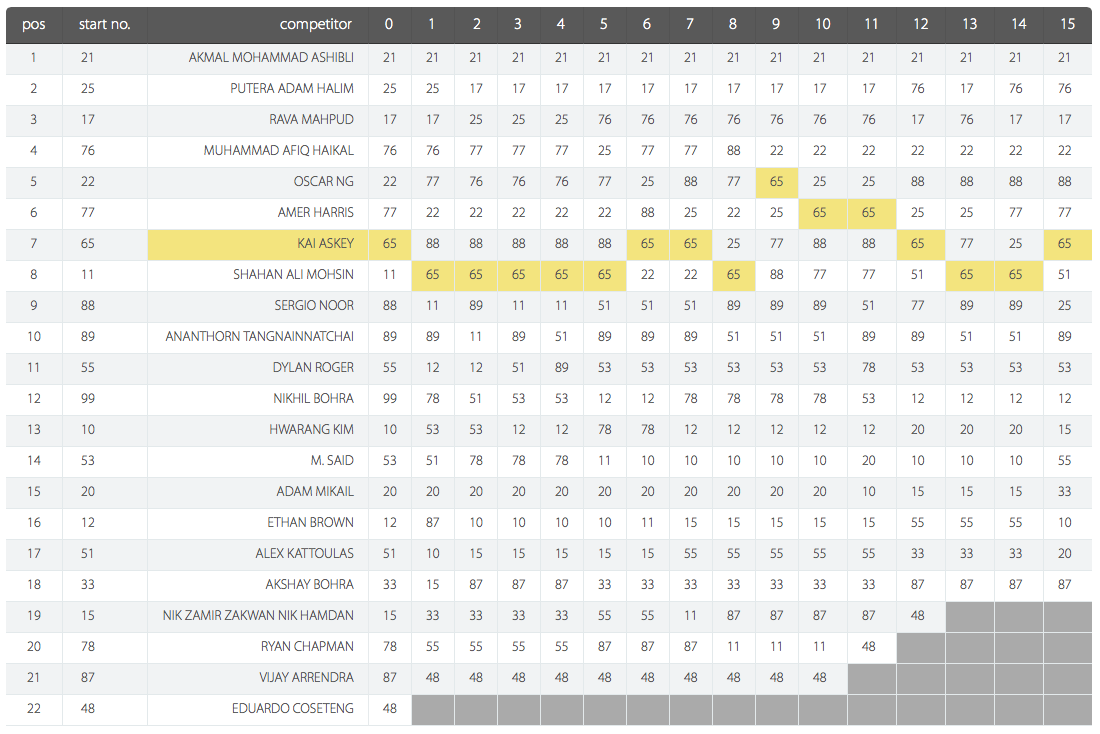
Task: Click competitor name AMER HARRIS
Action: point(316,212)
